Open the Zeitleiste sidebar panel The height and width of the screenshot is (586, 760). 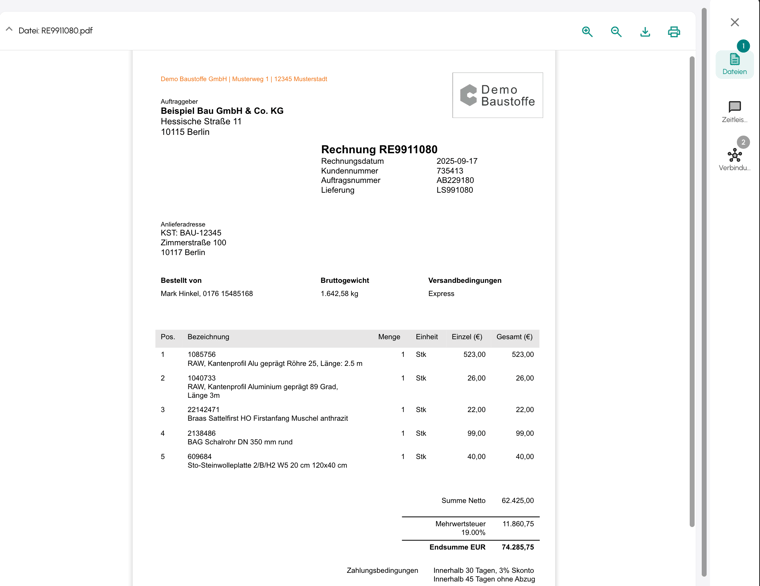pos(734,111)
